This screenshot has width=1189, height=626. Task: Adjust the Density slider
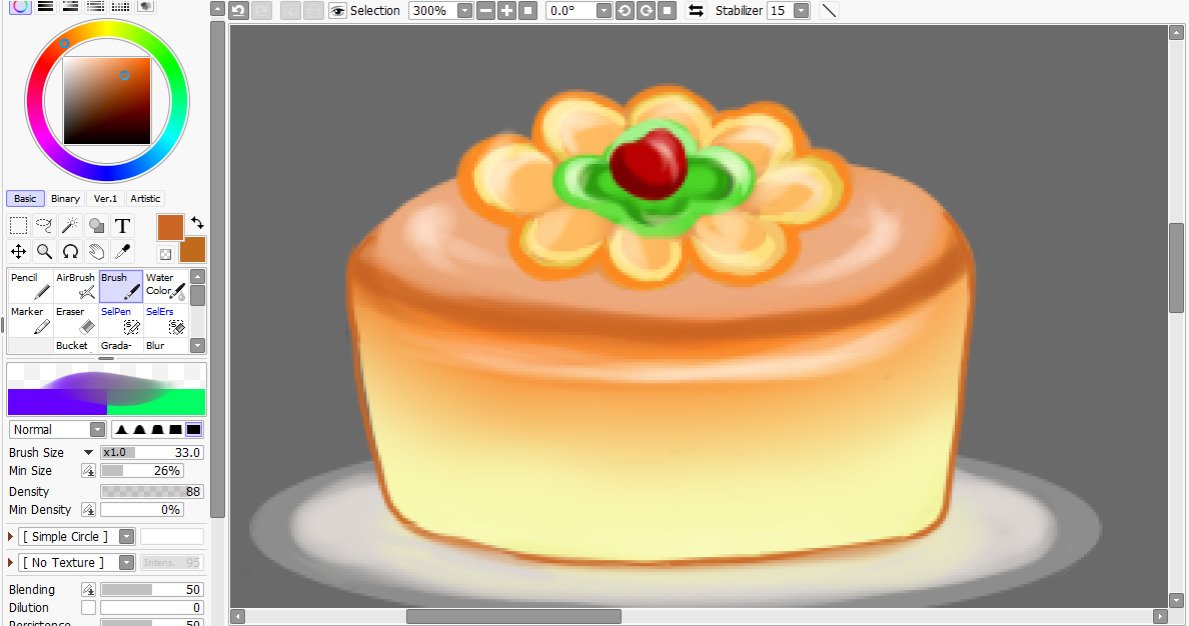152,491
